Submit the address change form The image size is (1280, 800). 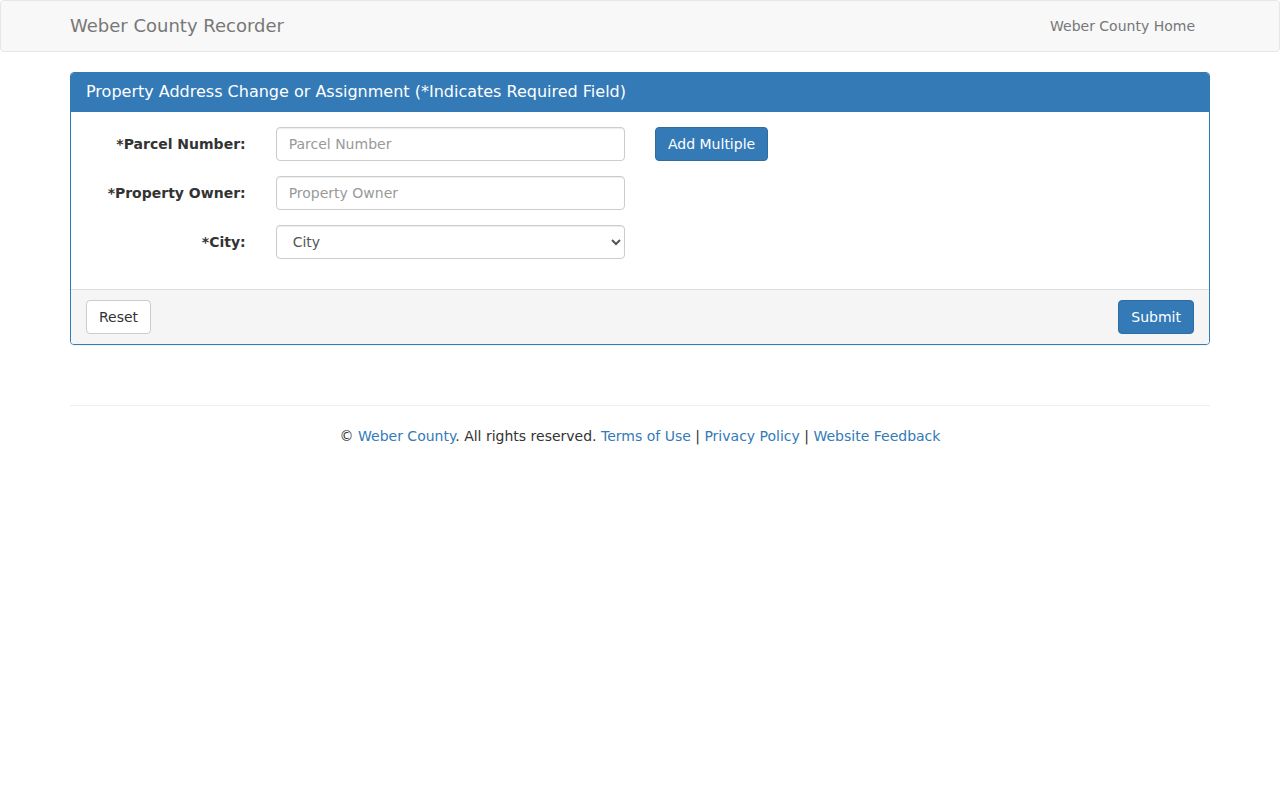click(x=1156, y=317)
